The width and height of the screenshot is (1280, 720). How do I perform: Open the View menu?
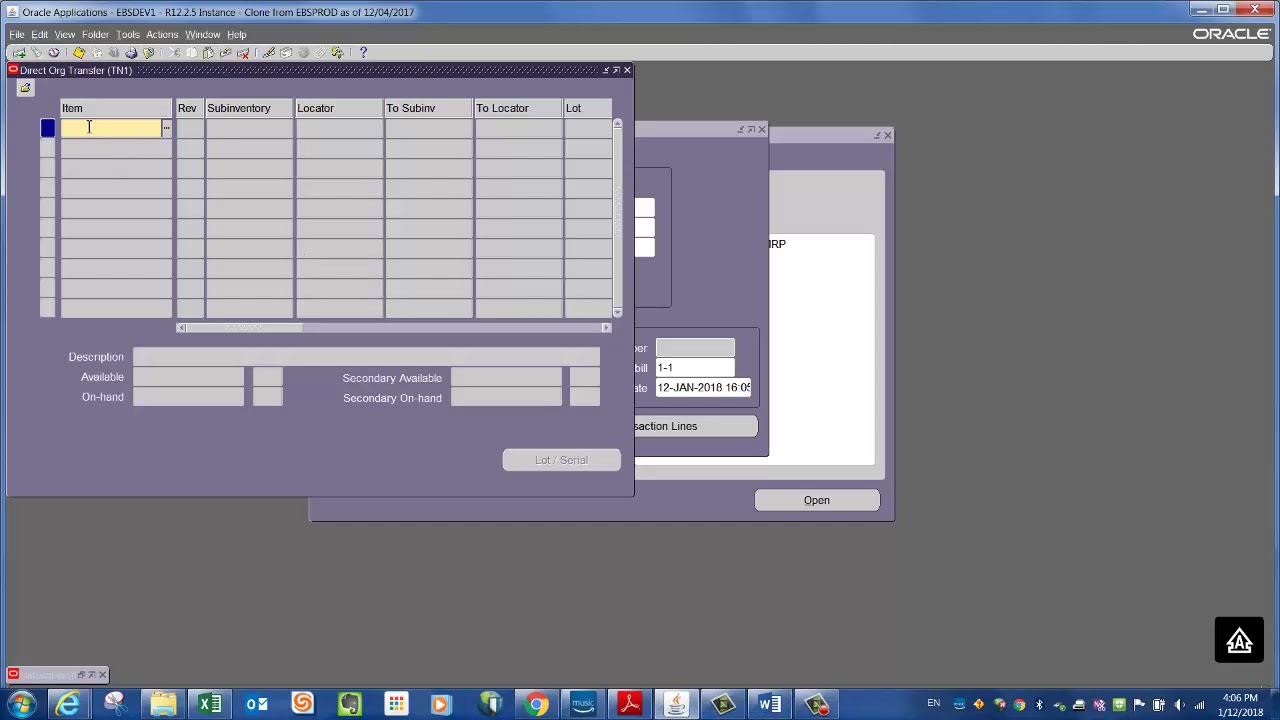64,34
